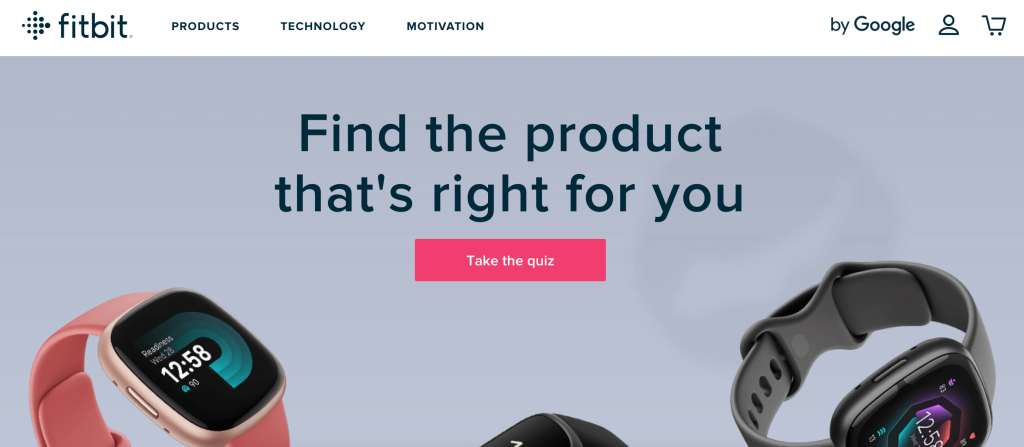Open the shopping cart icon

pos(993,25)
